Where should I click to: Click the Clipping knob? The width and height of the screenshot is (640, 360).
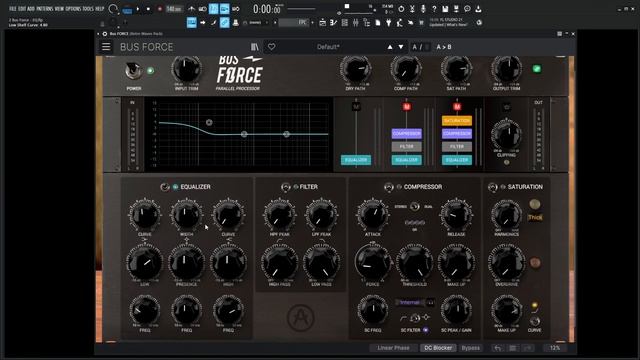point(507,136)
